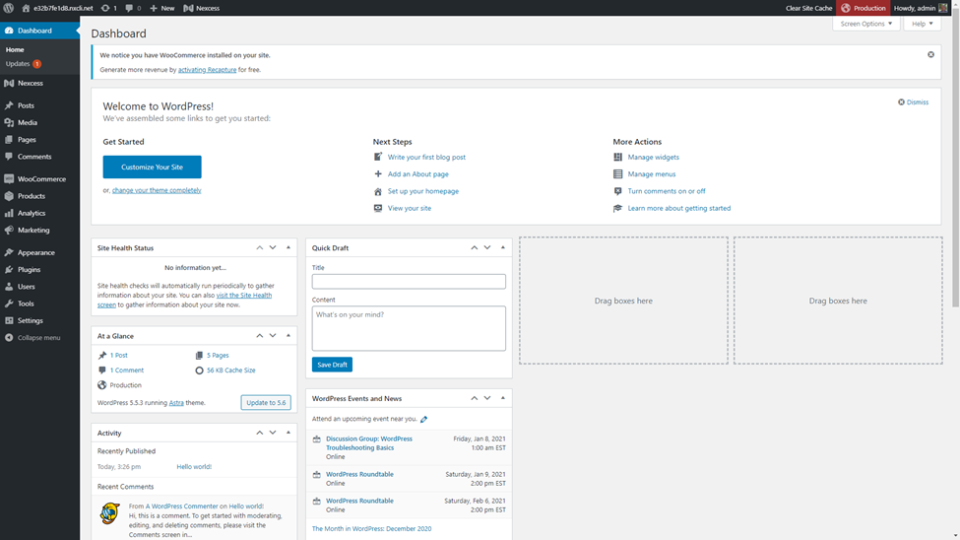Viewport: 960px width, 540px height.
Task: Collapse the Activity panel
Action: click(x=288, y=433)
